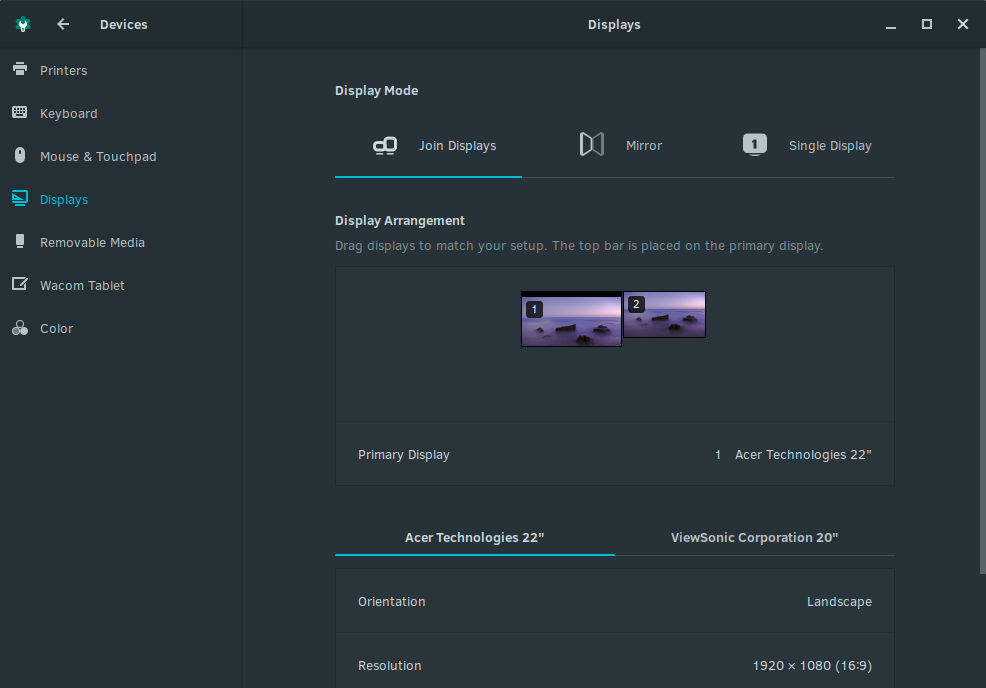
Task: Open Printers settings
Action: [121, 70]
